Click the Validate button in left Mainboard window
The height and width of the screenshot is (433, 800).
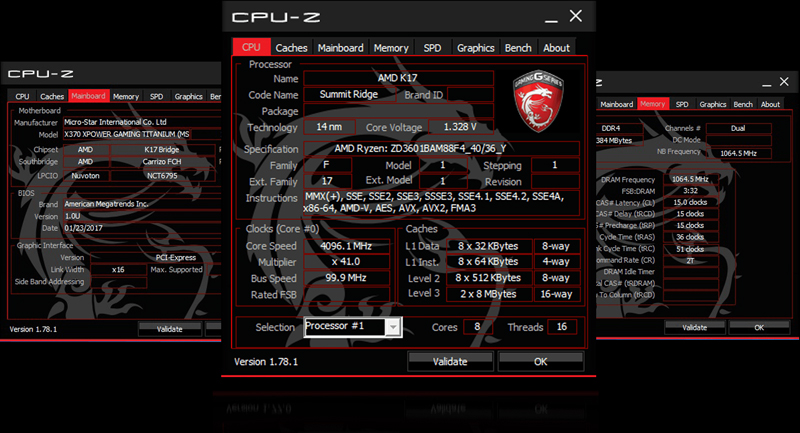(x=169, y=329)
